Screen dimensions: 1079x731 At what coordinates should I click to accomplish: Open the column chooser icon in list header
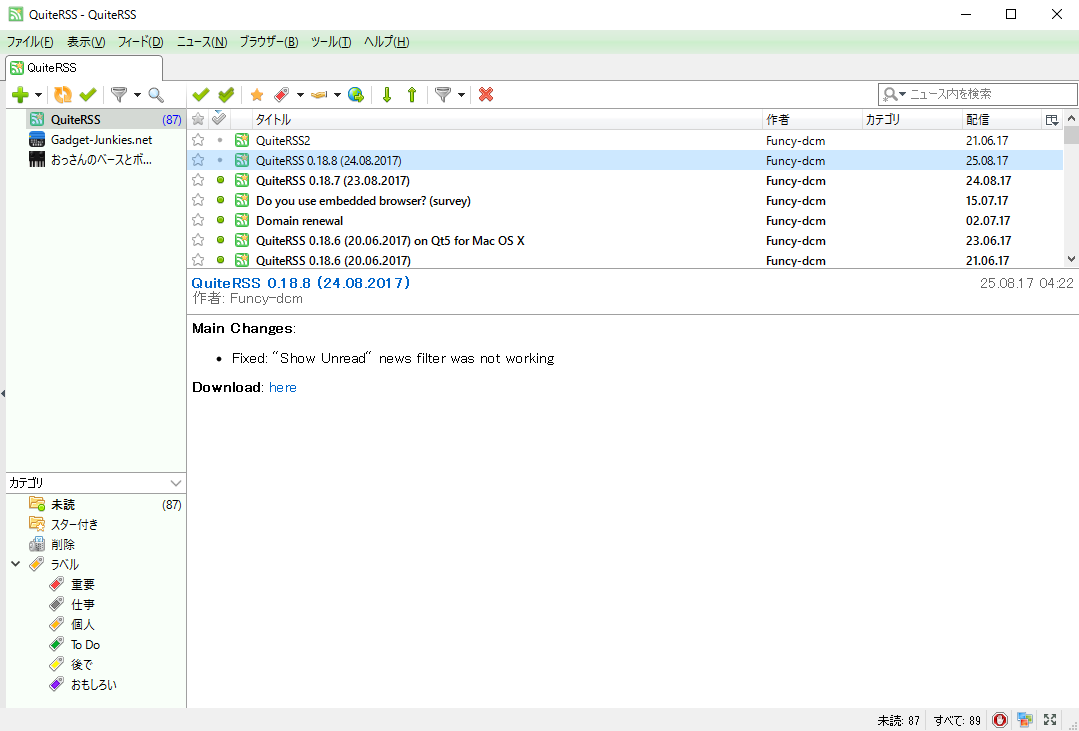click(1051, 120)
